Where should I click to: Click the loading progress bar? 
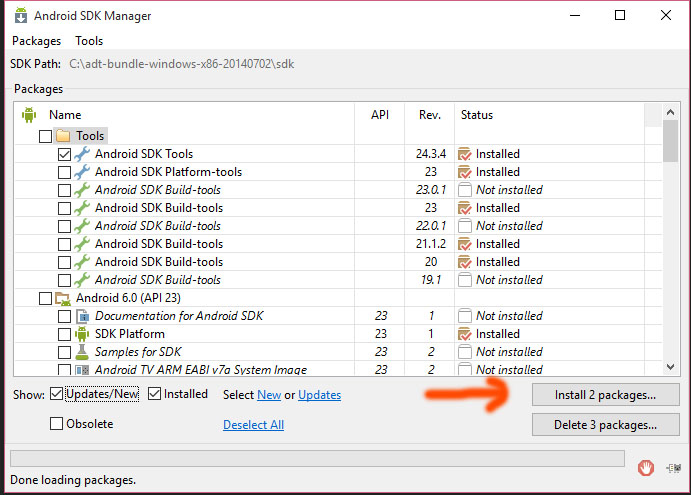tap(317, 458)
